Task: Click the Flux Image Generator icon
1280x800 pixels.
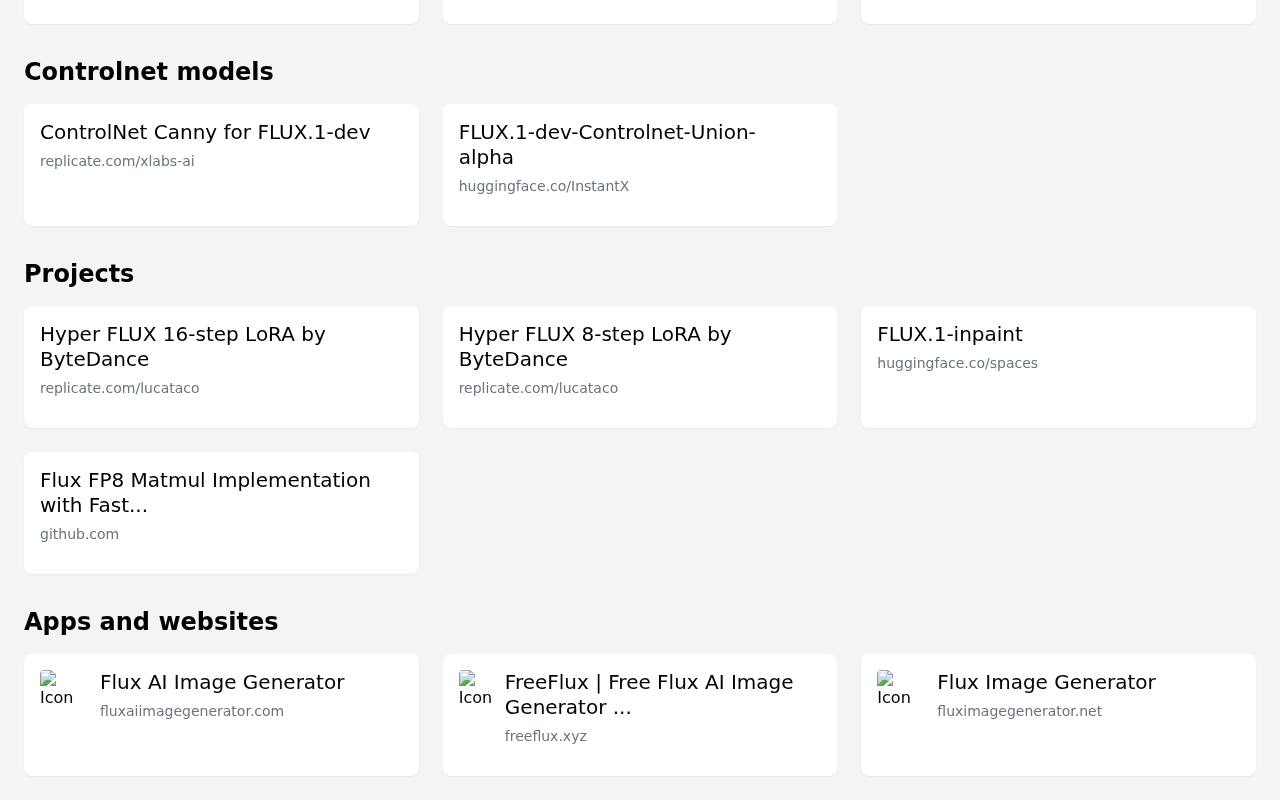Action: (x=895, y=688)
